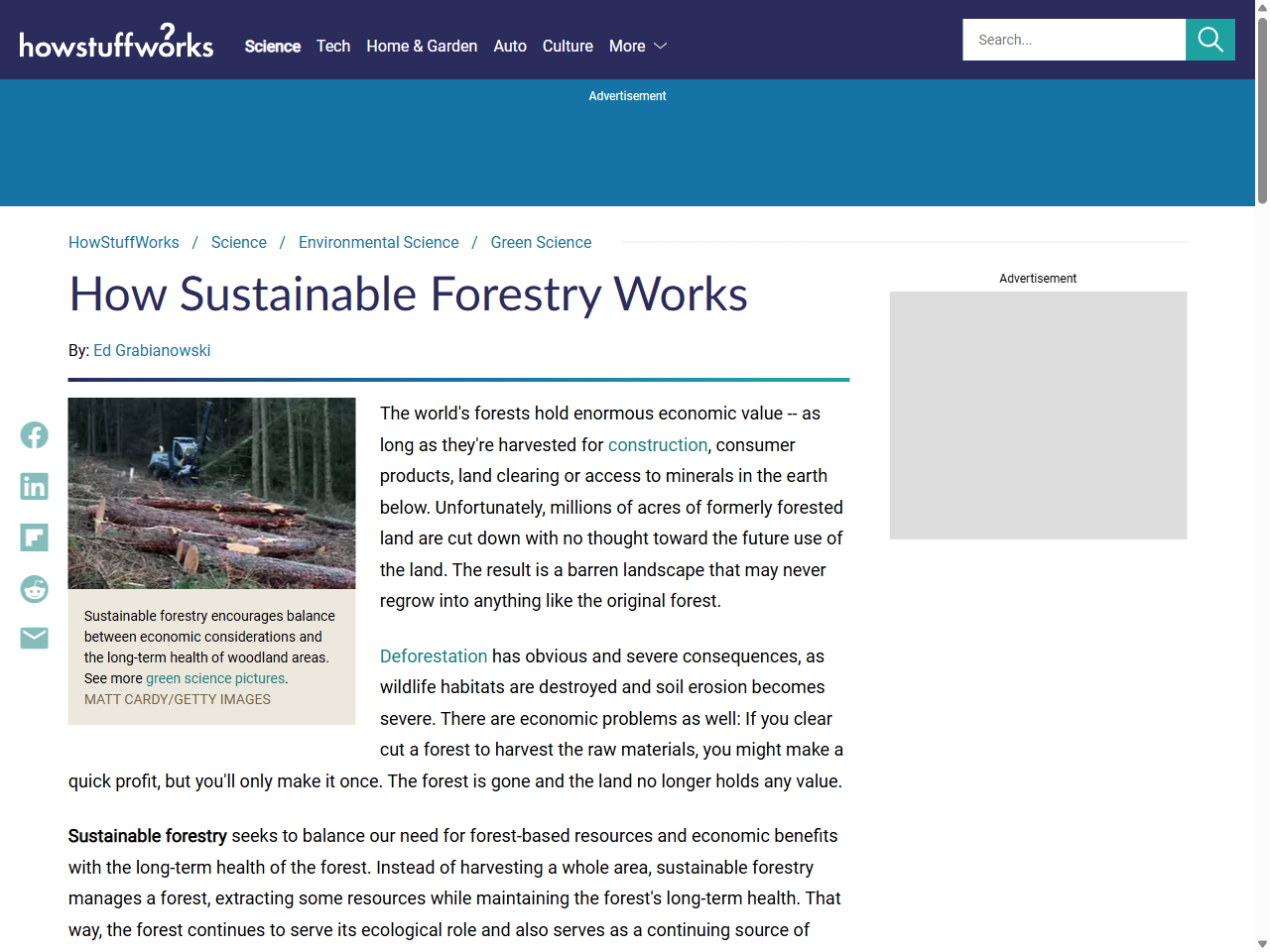Expand the More navigation menu
Image resolution: width=1270 pixels, height=952 pixels.
point(637,46)
